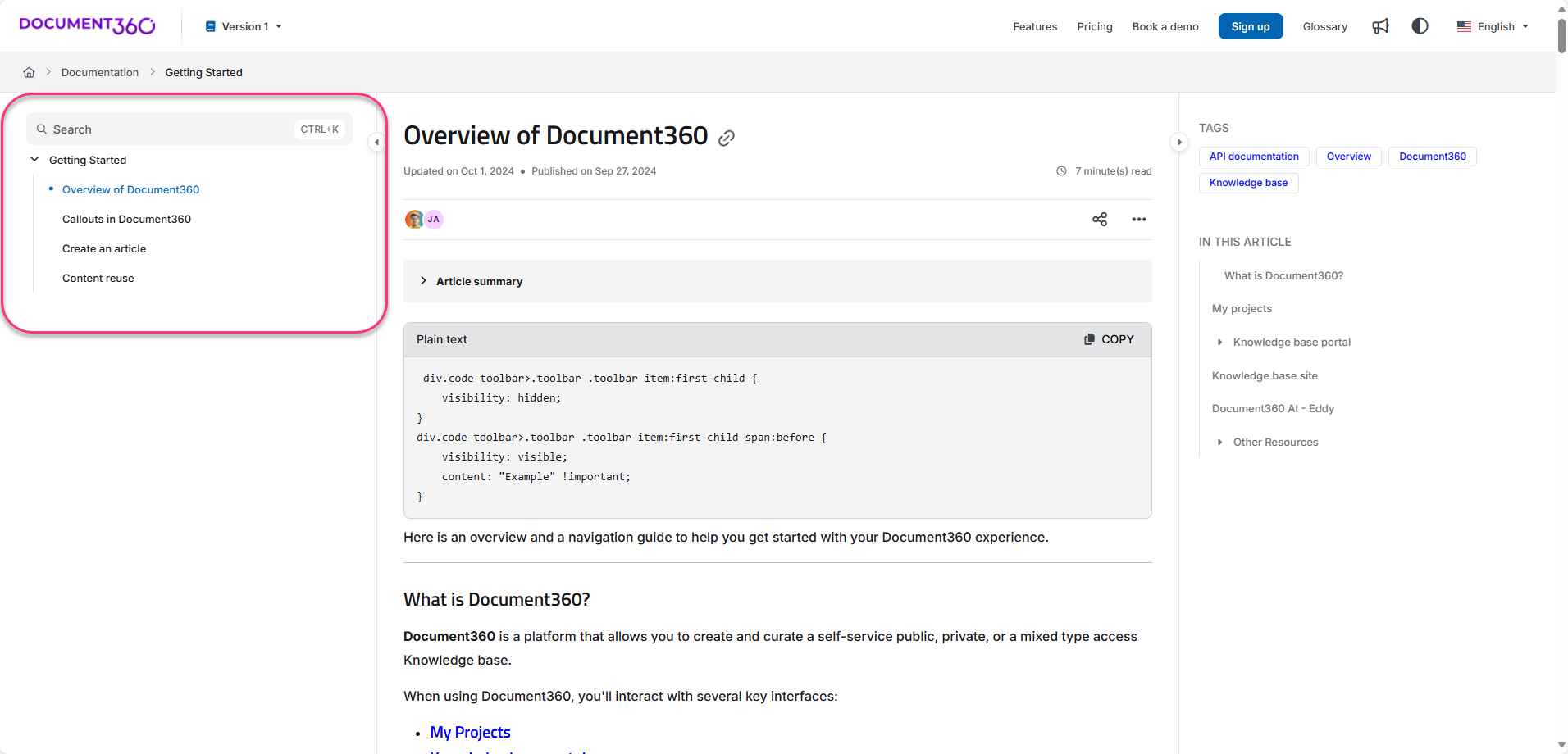
Task: Click the 7 minute(s) read clock icon
Action: pyautogui.click(x=1061, y=171)
